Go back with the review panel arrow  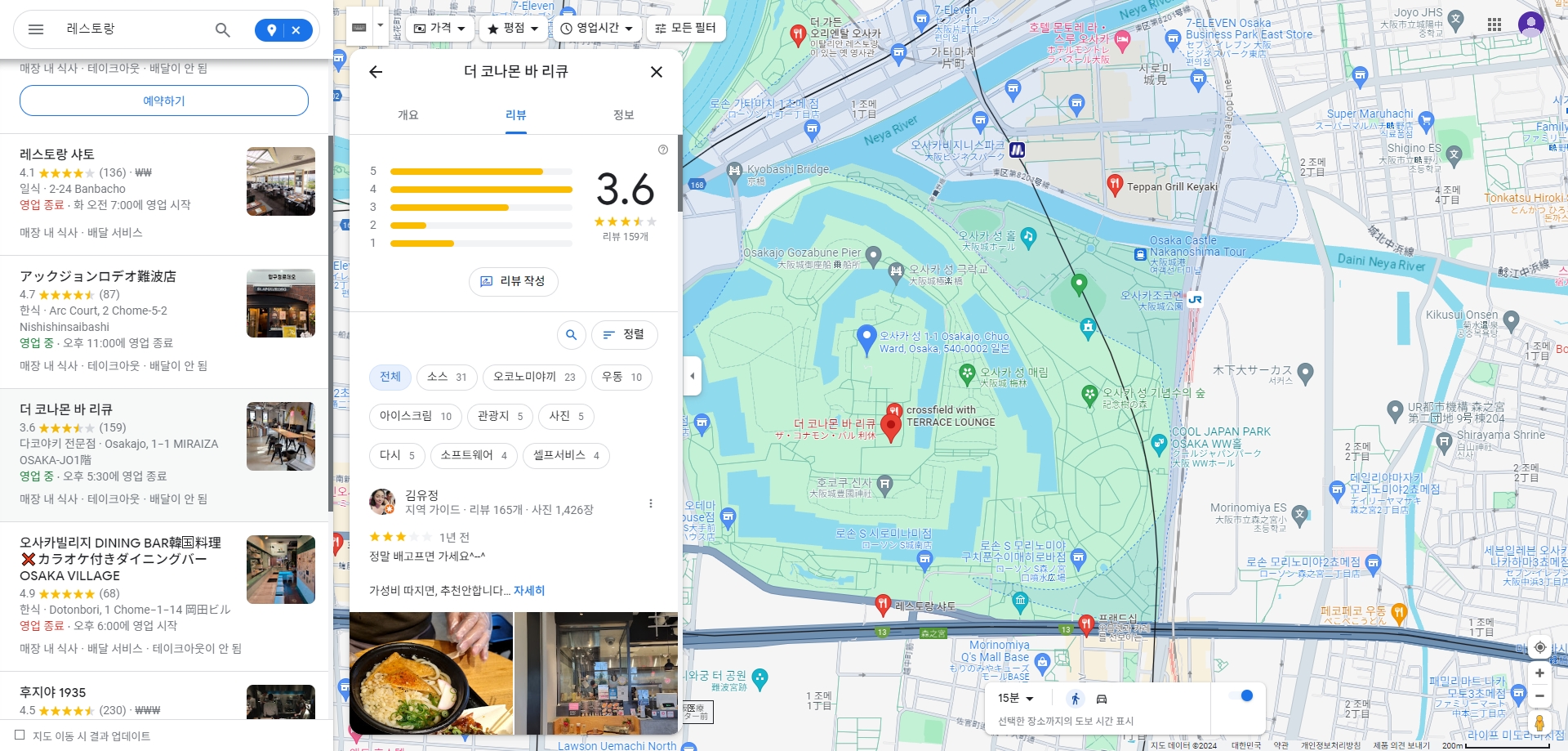click(376, 72)
